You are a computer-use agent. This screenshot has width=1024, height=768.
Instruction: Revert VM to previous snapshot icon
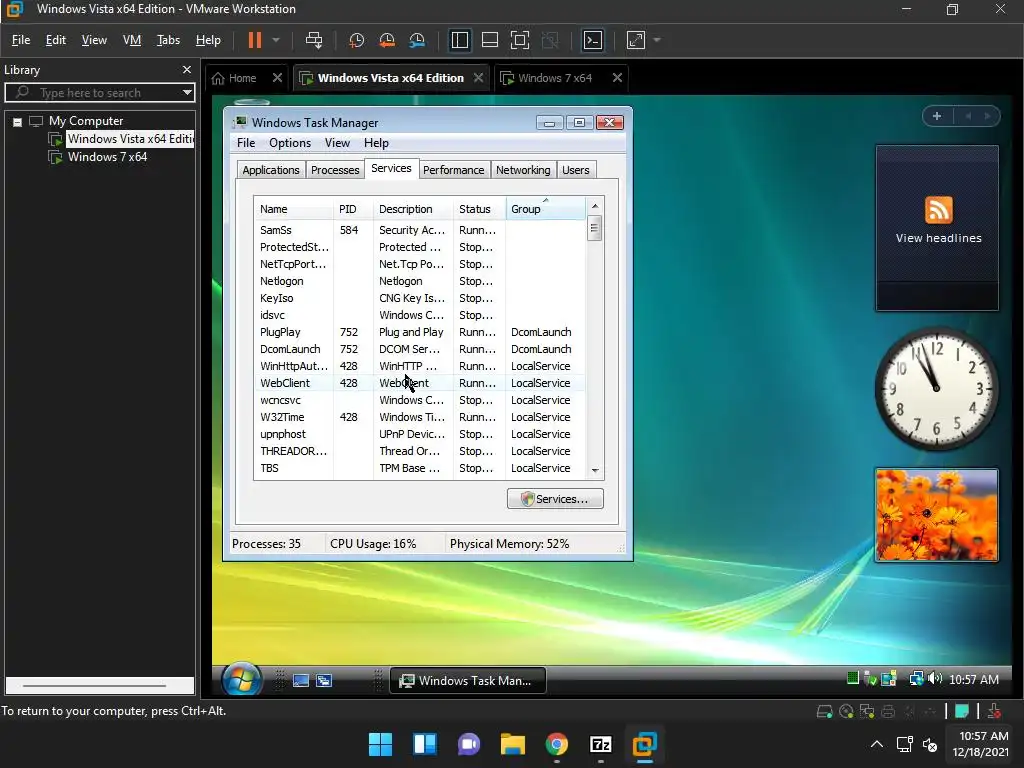pyautogui.click(x=387, y=40)
